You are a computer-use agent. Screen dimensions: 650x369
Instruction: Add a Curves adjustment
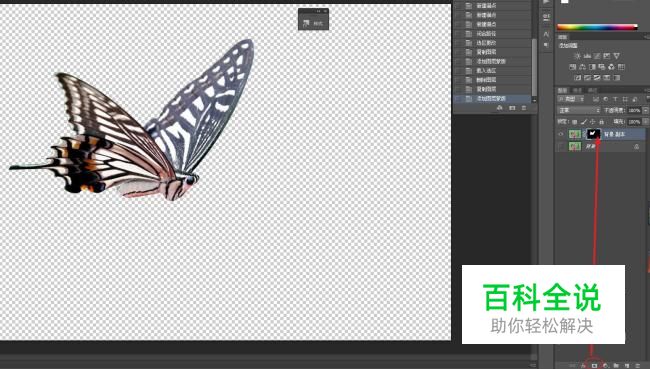coord(597,56)
